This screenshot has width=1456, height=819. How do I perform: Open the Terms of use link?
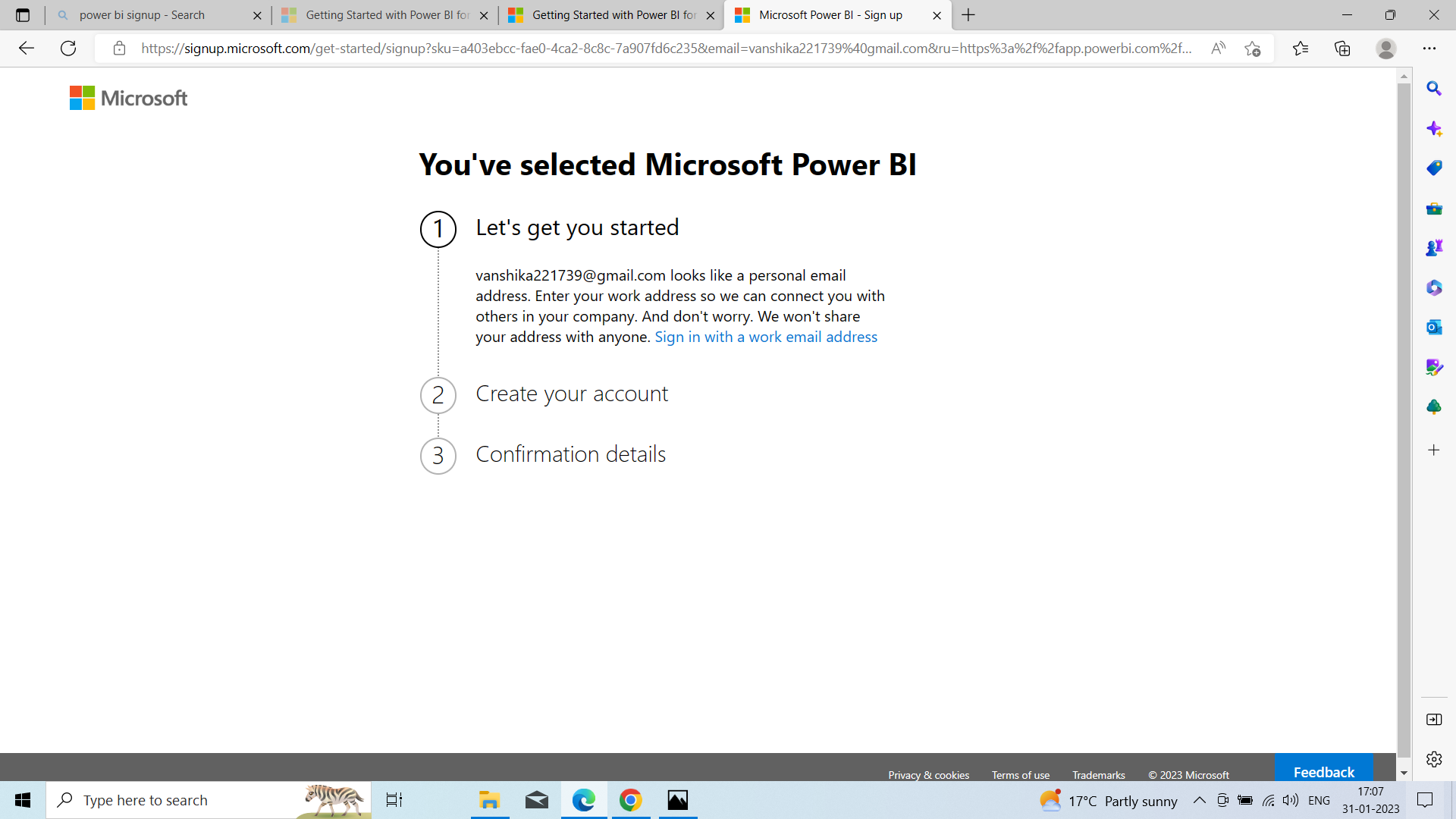tap(1021, 775)
